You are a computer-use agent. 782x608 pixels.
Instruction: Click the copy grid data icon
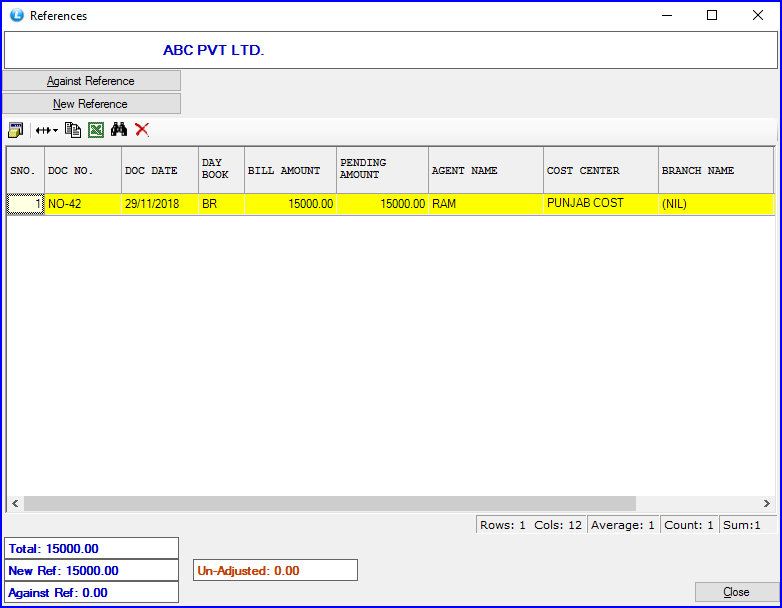tap(73, 130)
